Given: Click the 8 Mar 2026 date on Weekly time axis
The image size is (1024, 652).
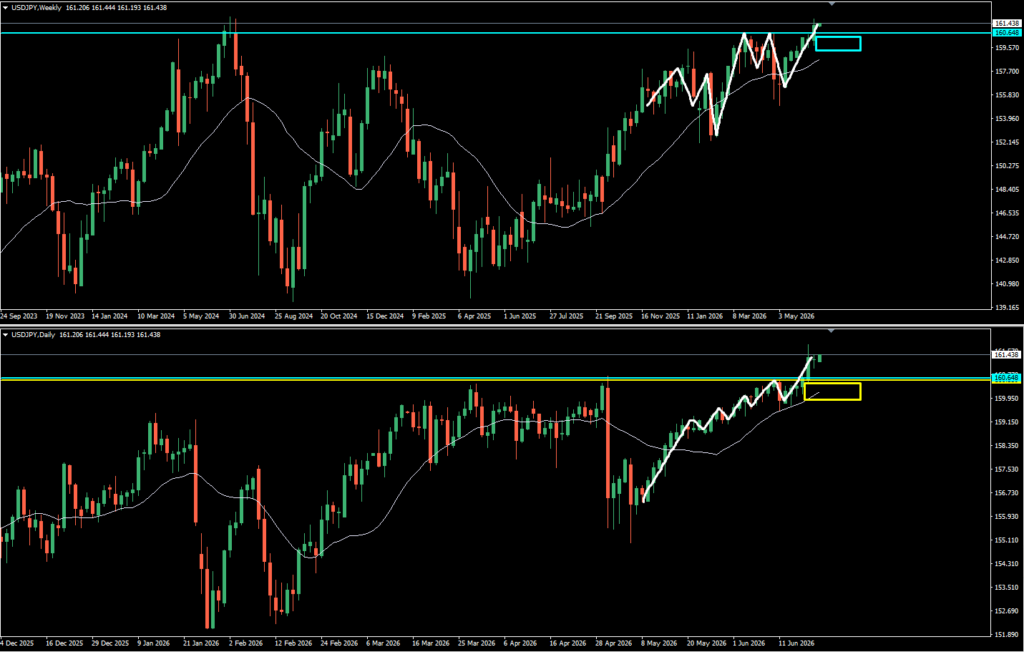Looking at the screenshot, I should (x=749, y=316).
